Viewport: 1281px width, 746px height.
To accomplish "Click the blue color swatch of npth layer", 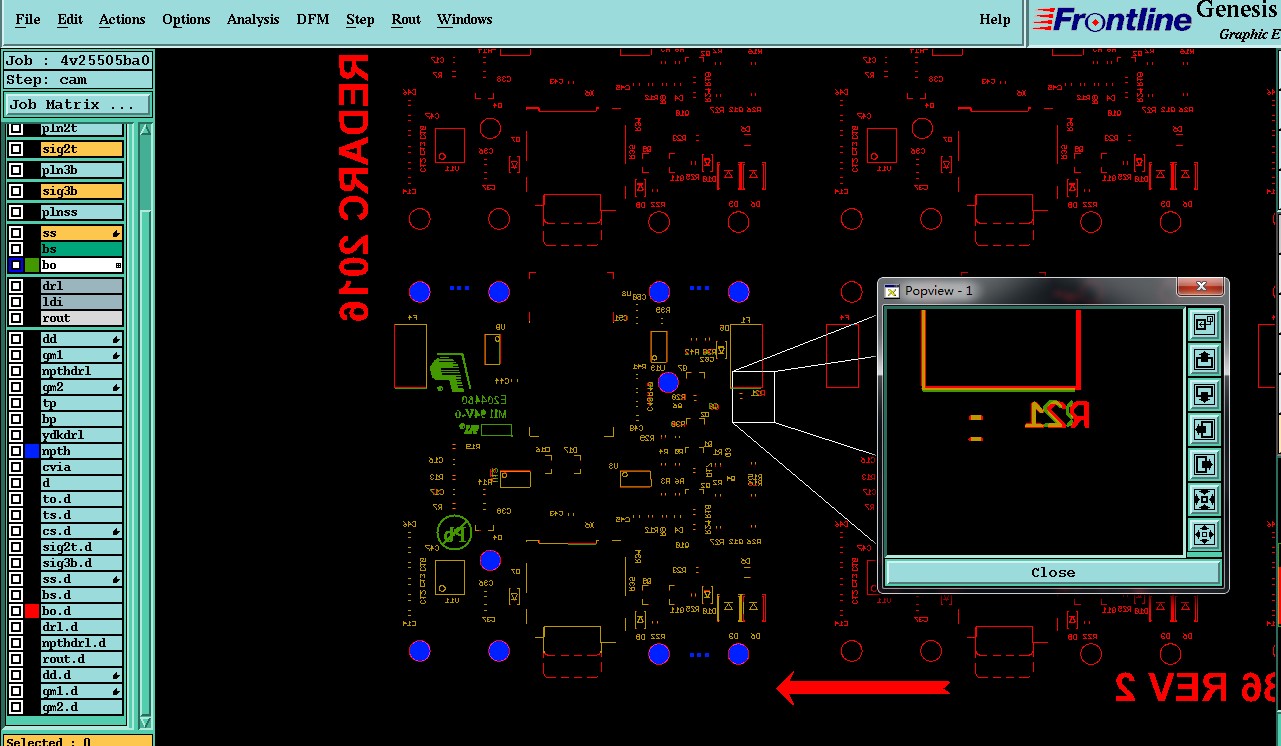I will click(32, 451).
